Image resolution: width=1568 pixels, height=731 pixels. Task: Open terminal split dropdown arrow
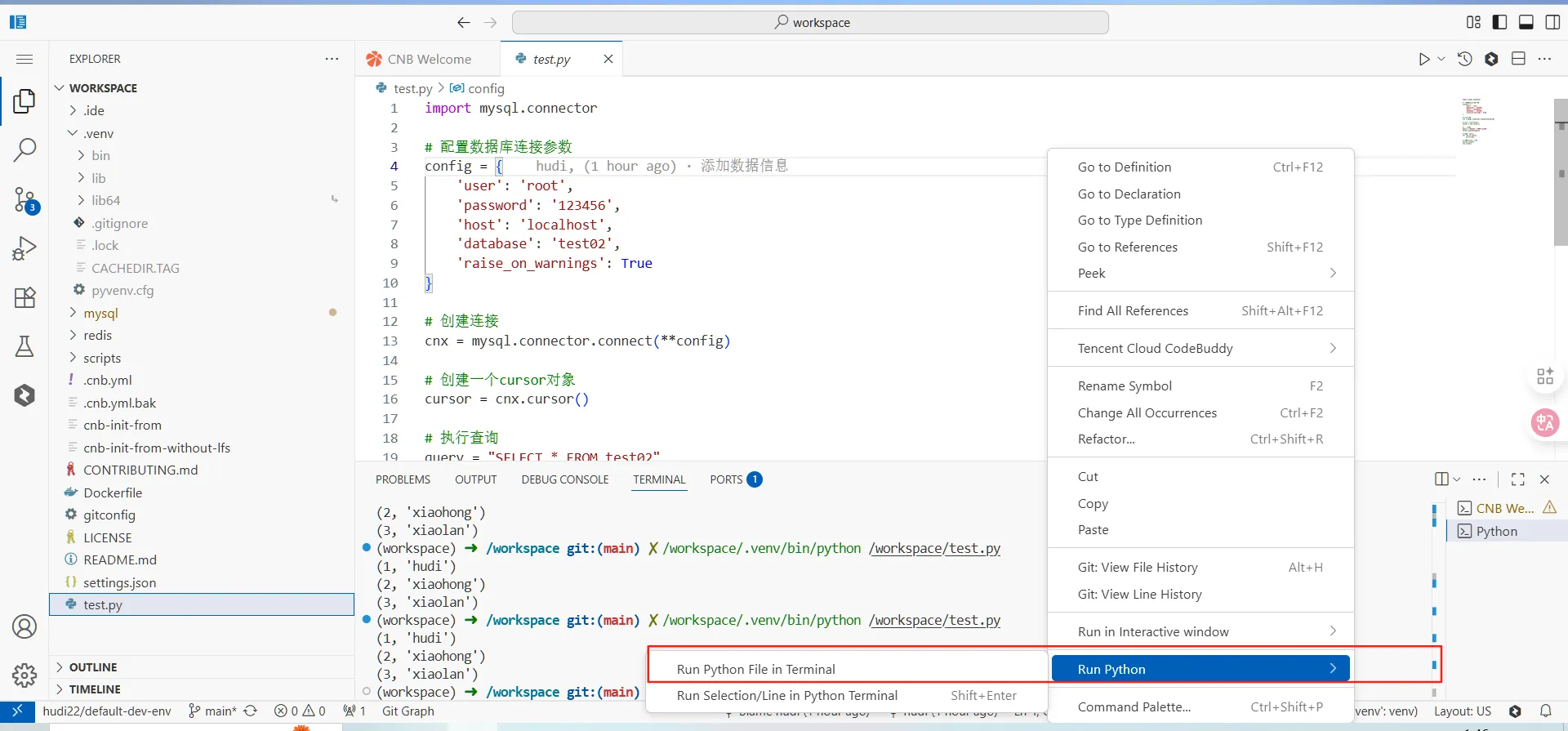[x=1456, y=479]
